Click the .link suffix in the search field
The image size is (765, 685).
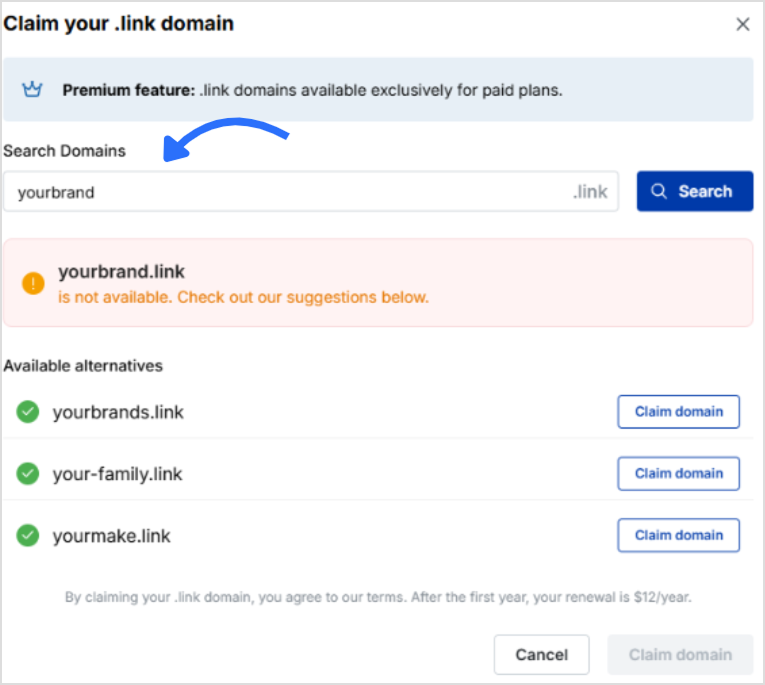(590, 192)
